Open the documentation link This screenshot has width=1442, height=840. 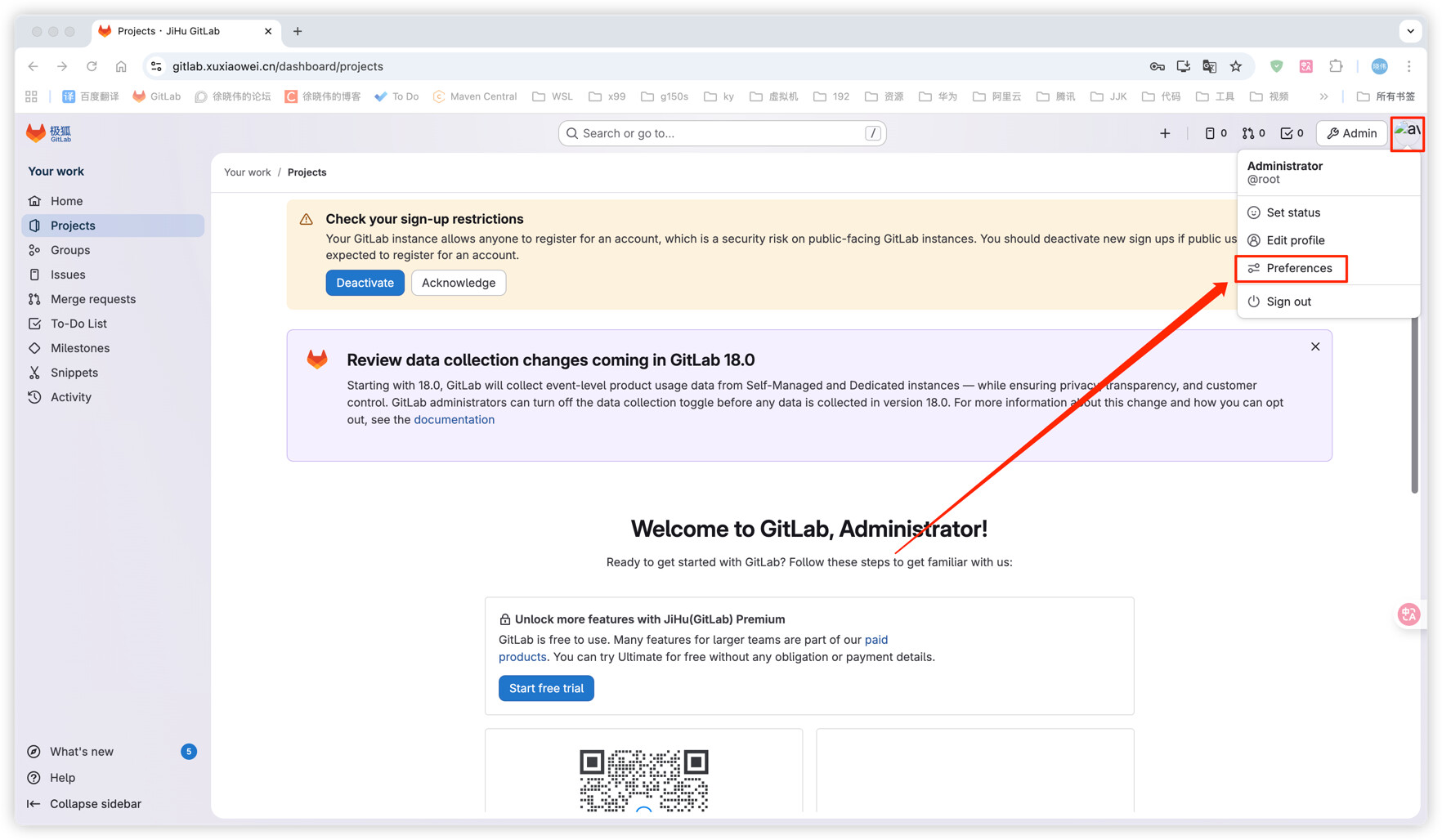pos(454,420)
